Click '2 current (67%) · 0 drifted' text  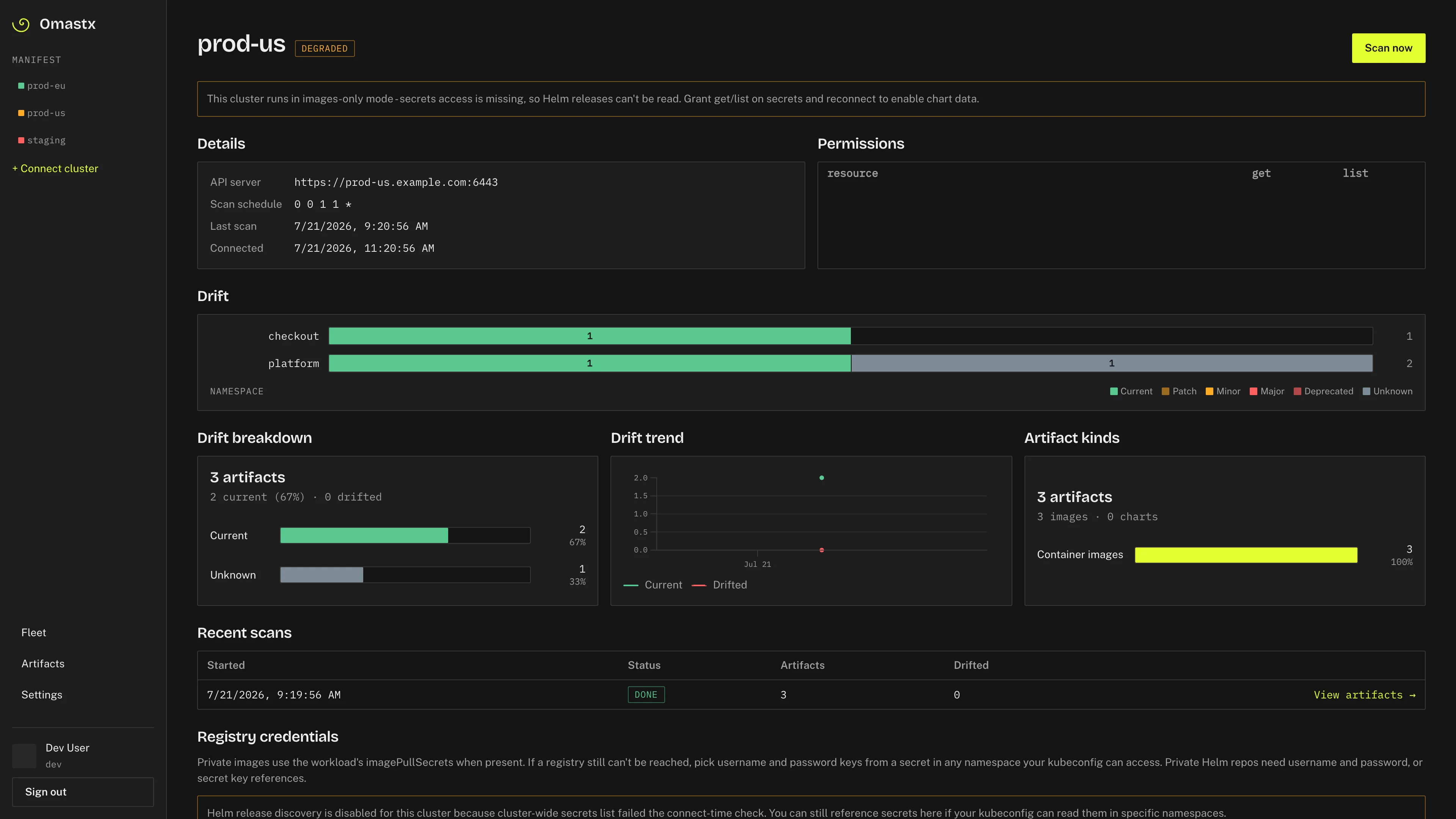point(296,497)
